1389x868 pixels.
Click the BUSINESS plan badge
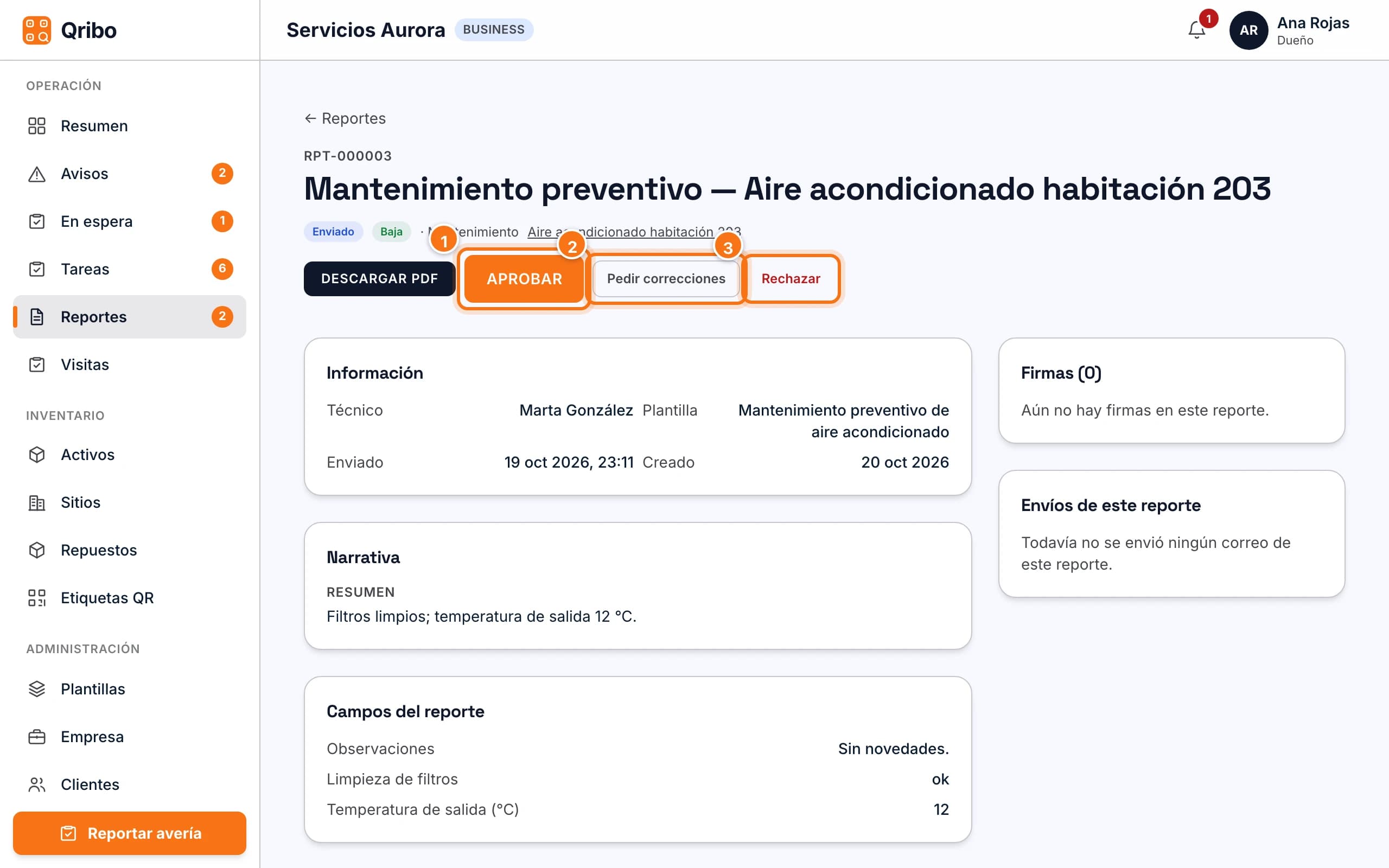click(494, 29)
